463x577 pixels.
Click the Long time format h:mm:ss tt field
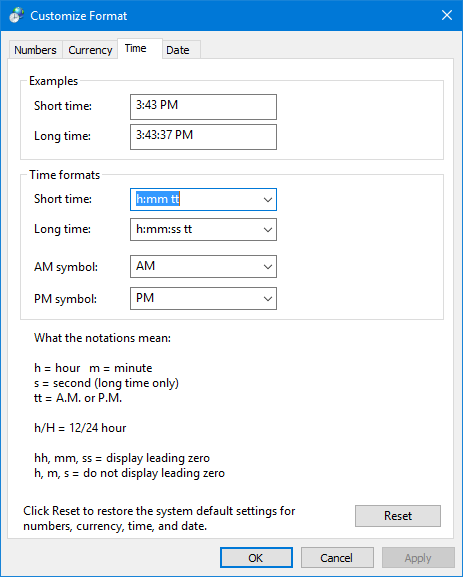[195, 230]
